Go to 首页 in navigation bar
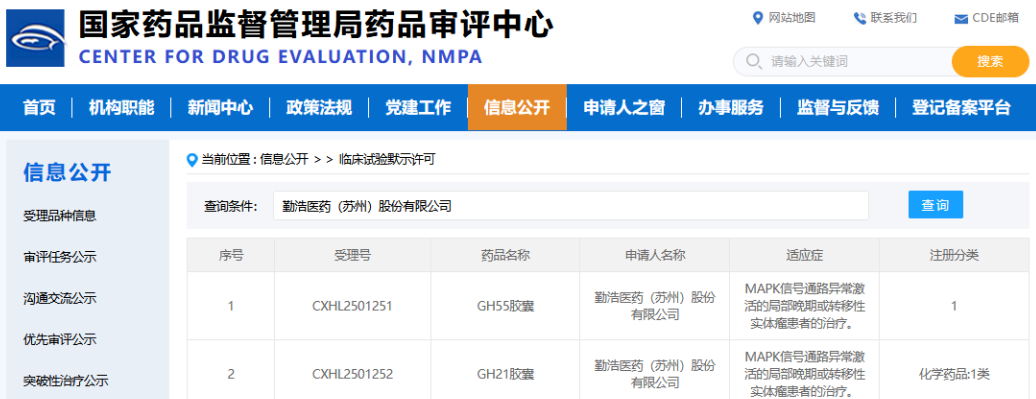The image size is (1036, 399). click(x=39, y=108)
